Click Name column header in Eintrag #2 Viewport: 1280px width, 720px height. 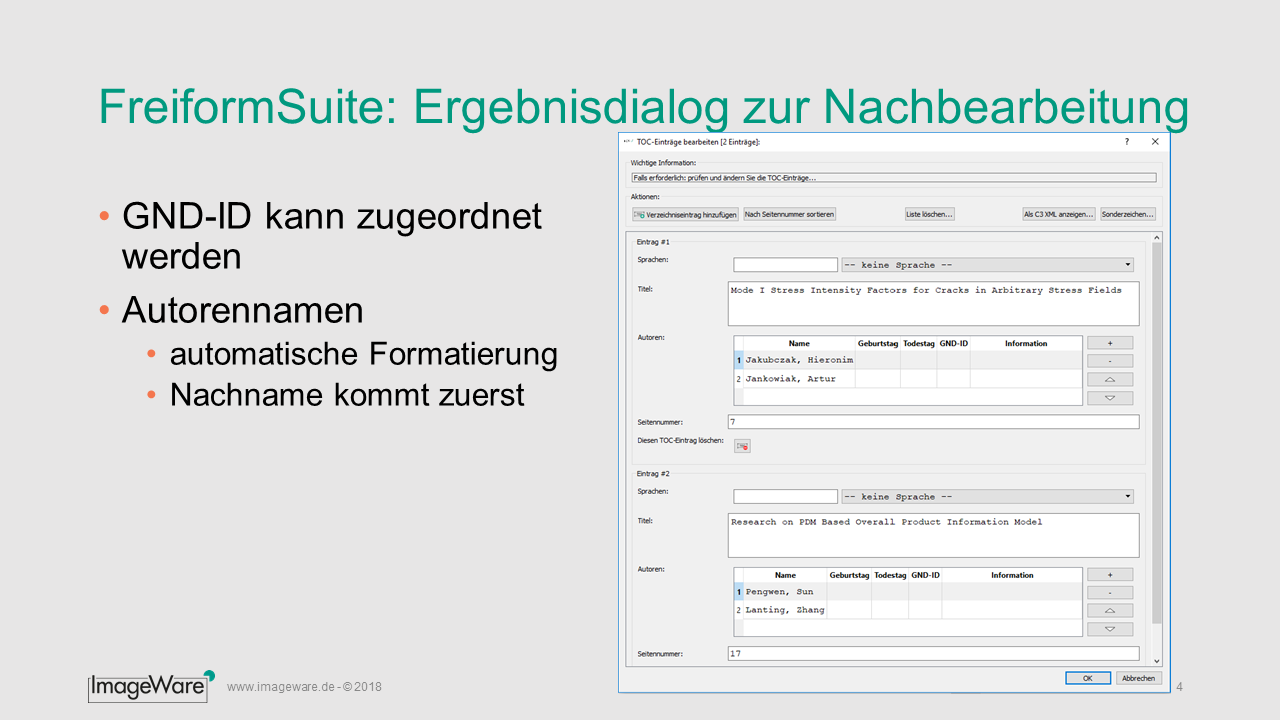pos(785,575)
